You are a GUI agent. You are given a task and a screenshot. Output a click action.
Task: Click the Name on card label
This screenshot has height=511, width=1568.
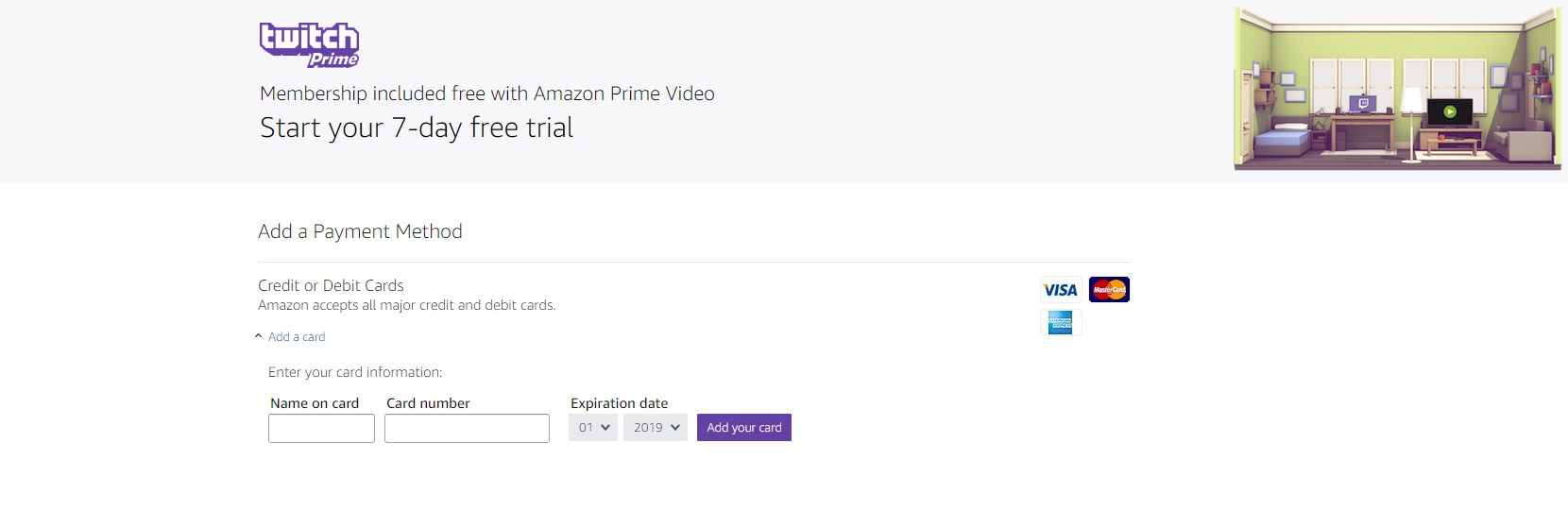[315, 403]
